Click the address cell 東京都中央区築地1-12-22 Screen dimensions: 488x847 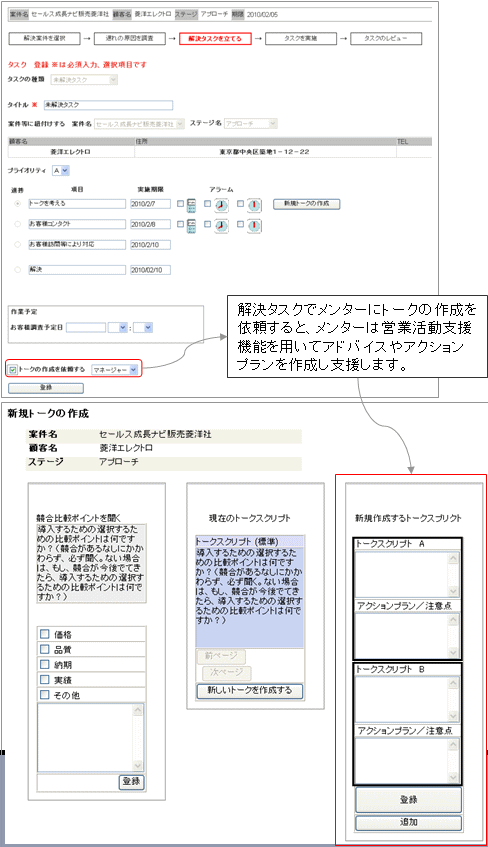[265, 152]
